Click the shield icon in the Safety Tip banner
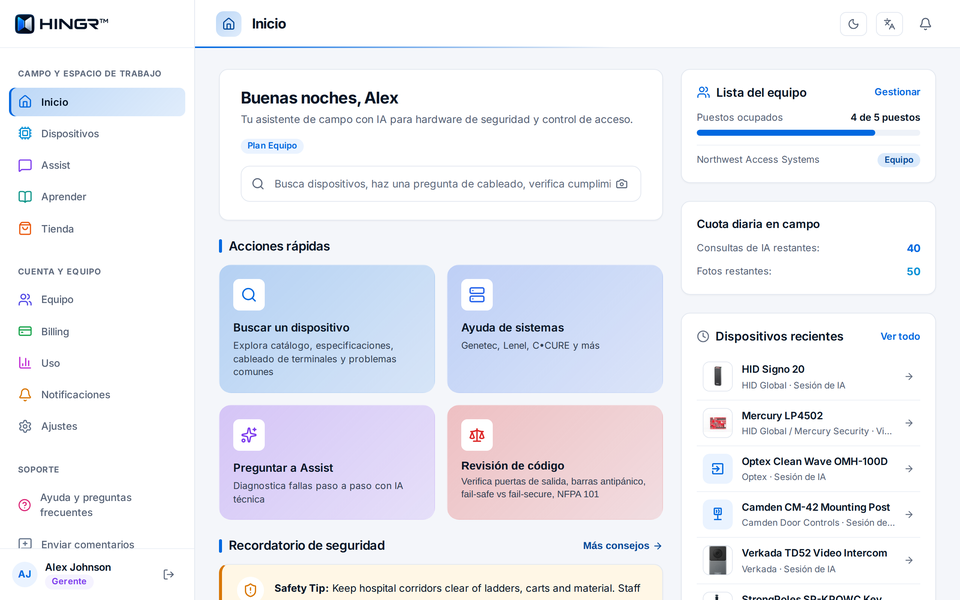 pyautogui.click(x=250, y=590)
